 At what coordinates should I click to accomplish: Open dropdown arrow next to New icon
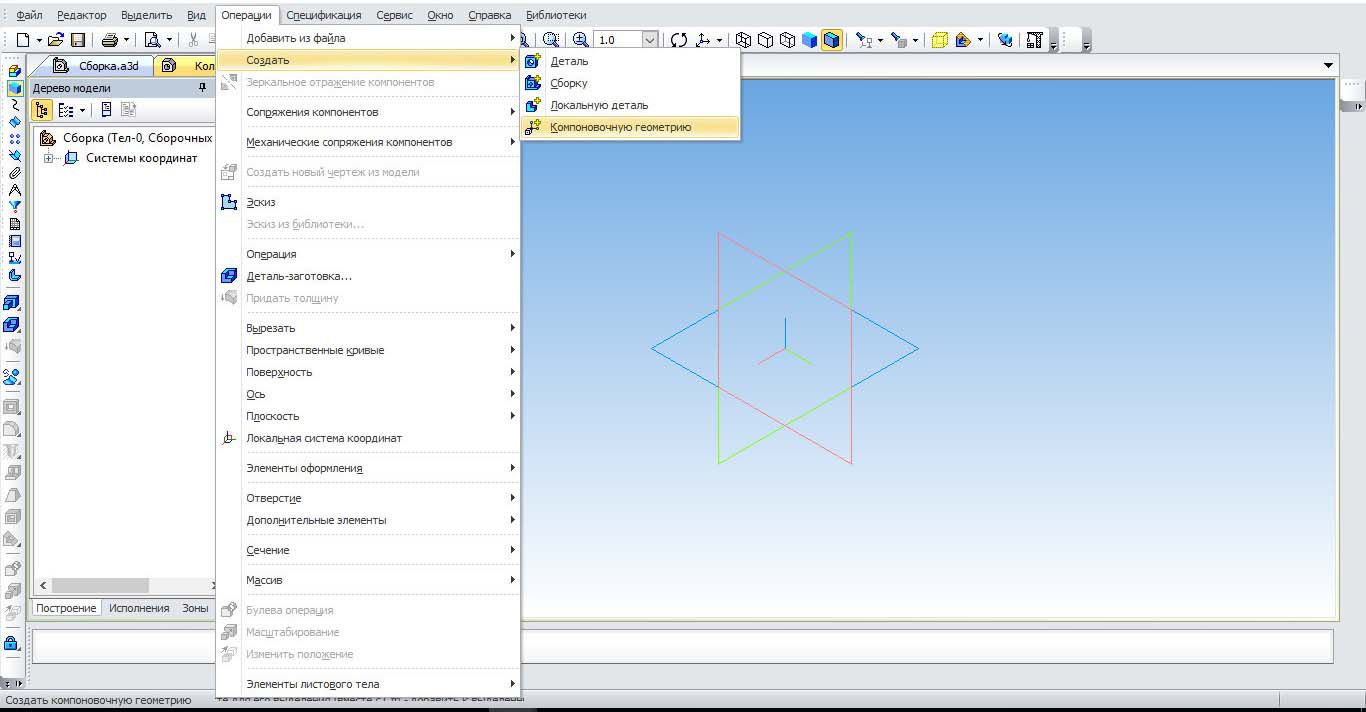(39, 40)
